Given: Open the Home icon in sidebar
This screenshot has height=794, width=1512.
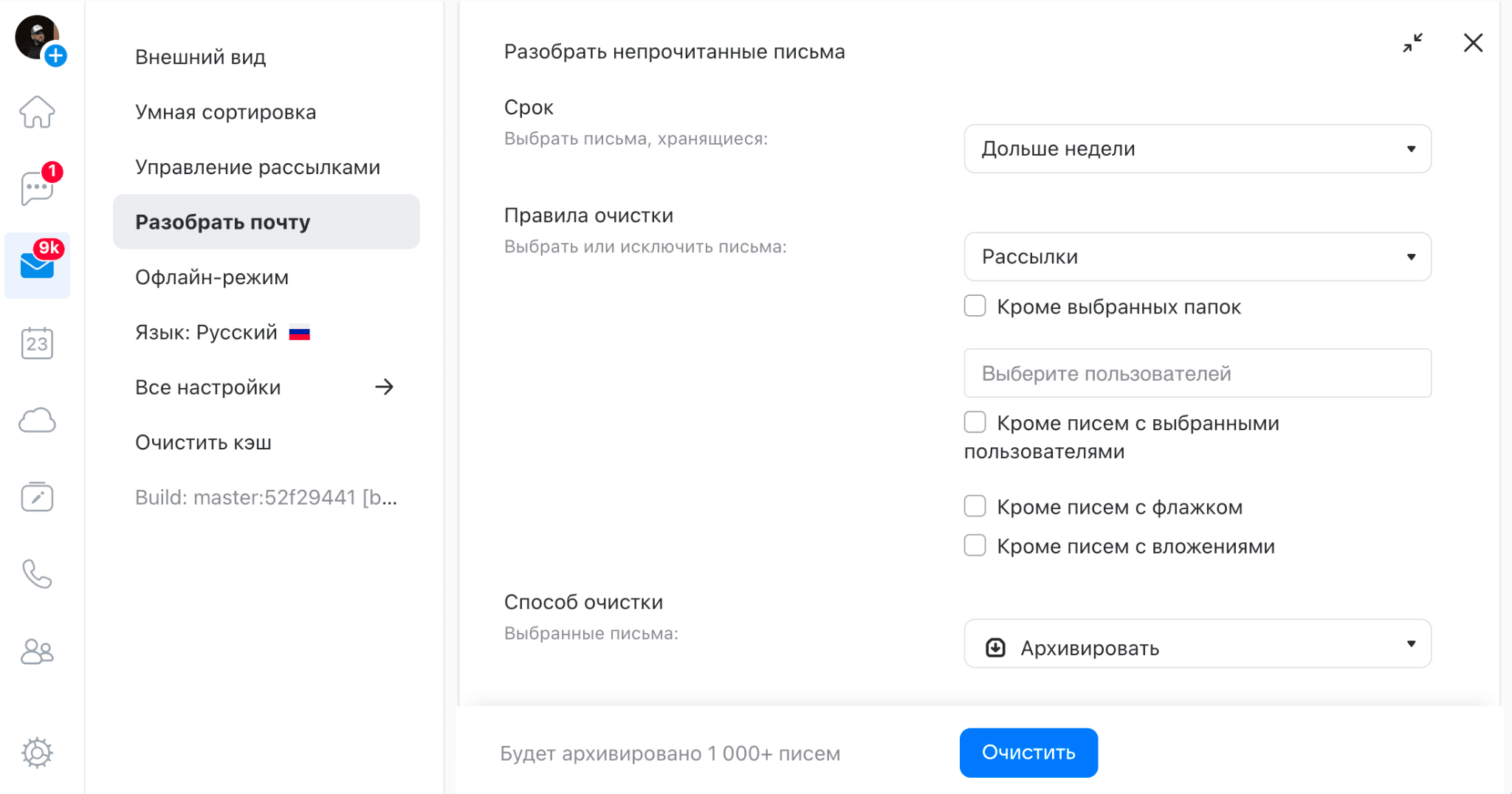Looking at the screenshot, I should (x=37, y=112).
